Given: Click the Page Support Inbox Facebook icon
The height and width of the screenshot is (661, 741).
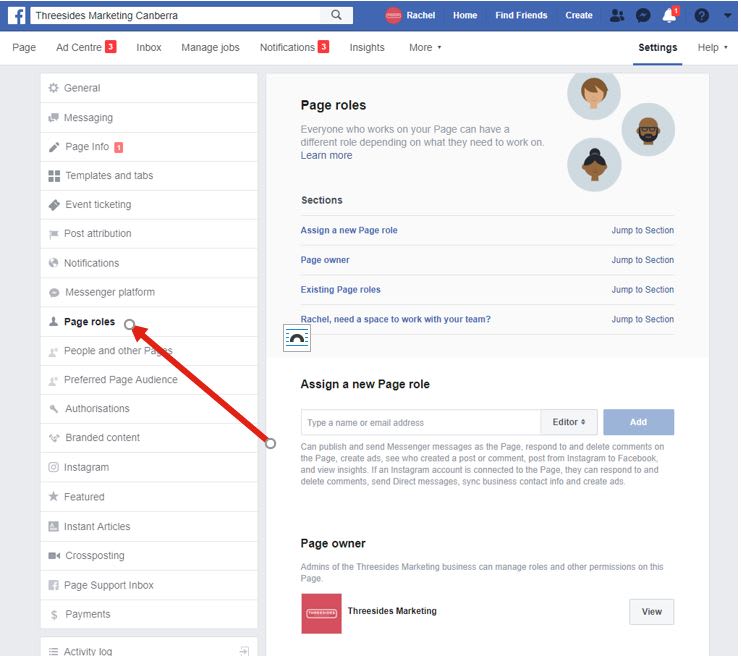Looking at the screenshot, I should click(x=53, y=587).
